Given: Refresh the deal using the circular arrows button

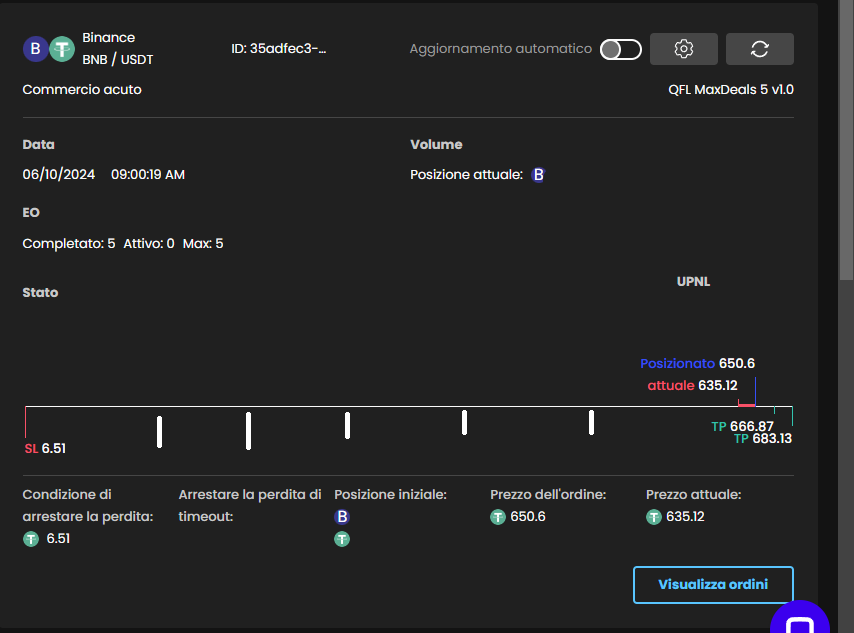Looking at the screenshot, I should pos(759,49).
